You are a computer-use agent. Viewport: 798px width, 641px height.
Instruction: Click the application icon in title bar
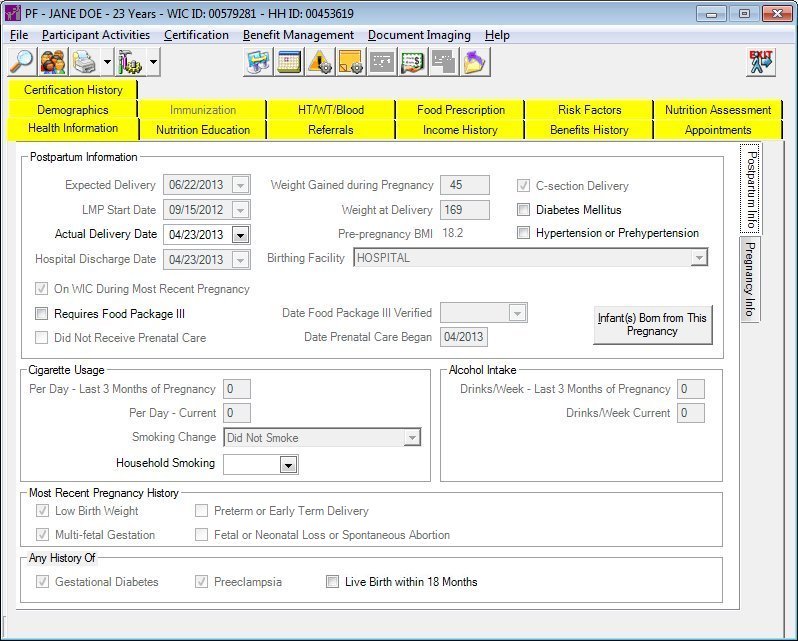click(12, 13)
